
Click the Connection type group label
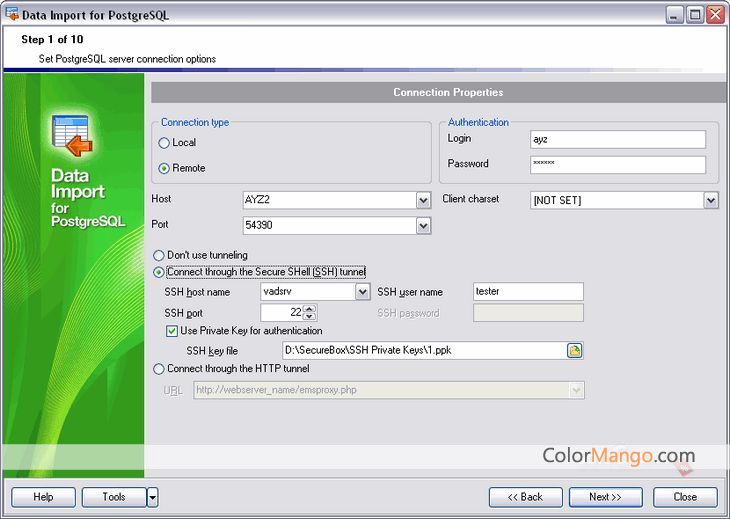tap(195, 122)
